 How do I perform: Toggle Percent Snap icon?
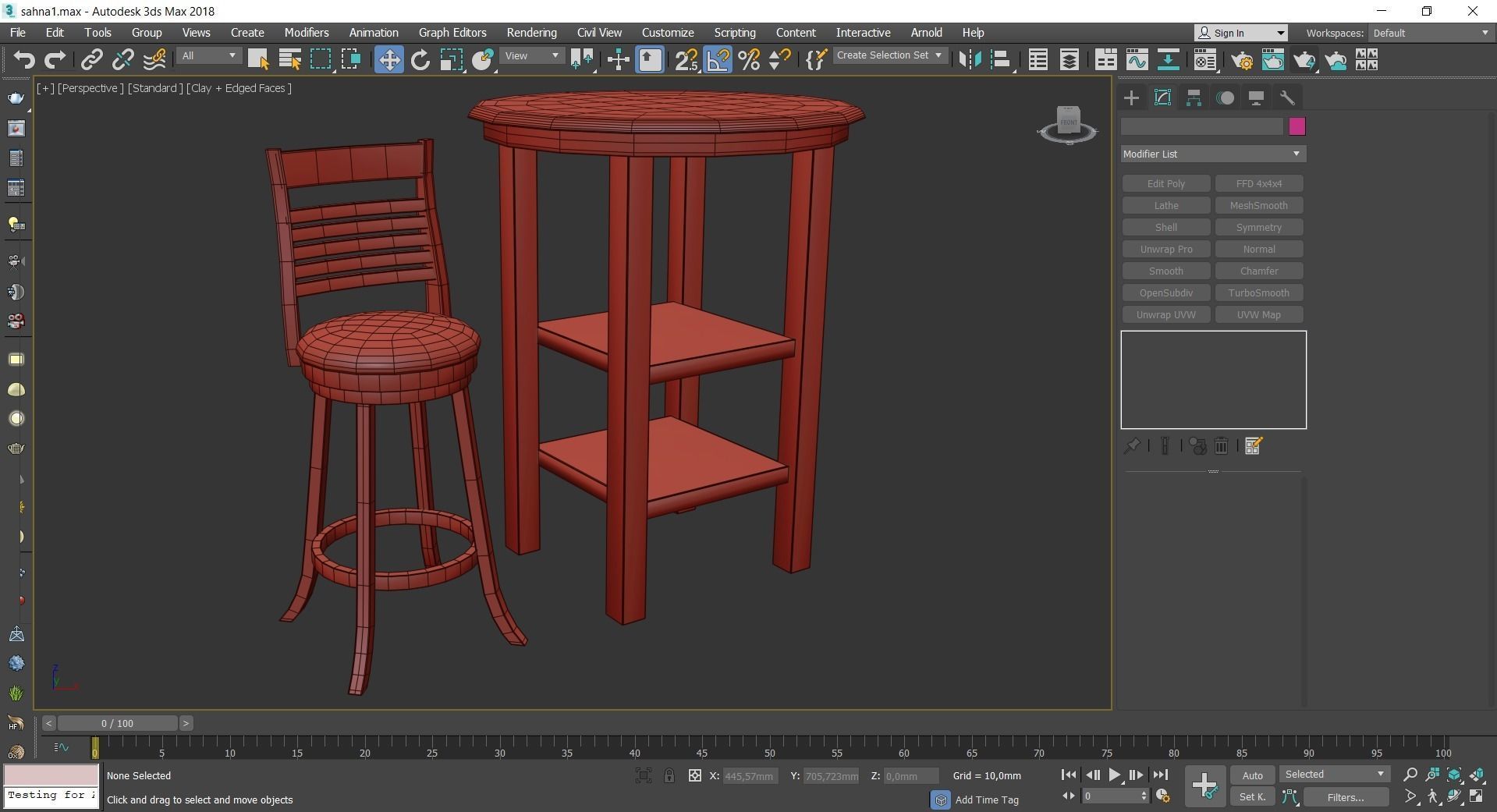click(x=749, y=60)
